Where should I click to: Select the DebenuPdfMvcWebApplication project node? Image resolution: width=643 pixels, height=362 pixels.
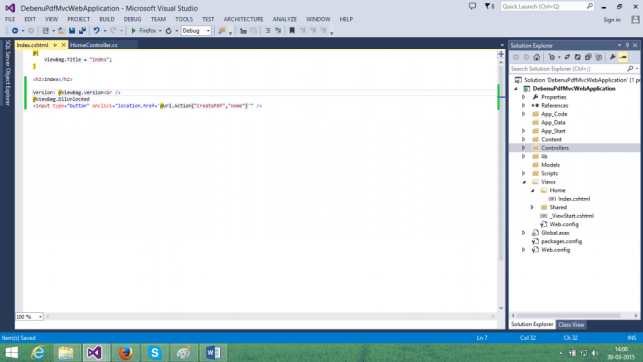(x=574, y=89)
